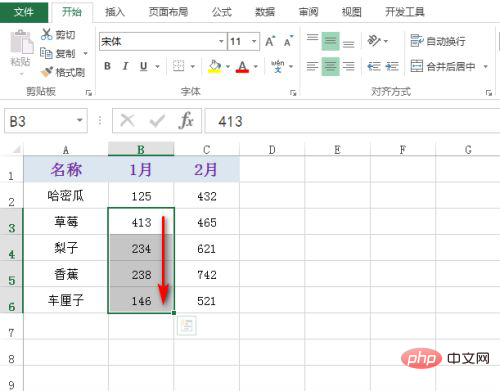Click the Copy icon

pyautogui.click(x=46, y=53)
